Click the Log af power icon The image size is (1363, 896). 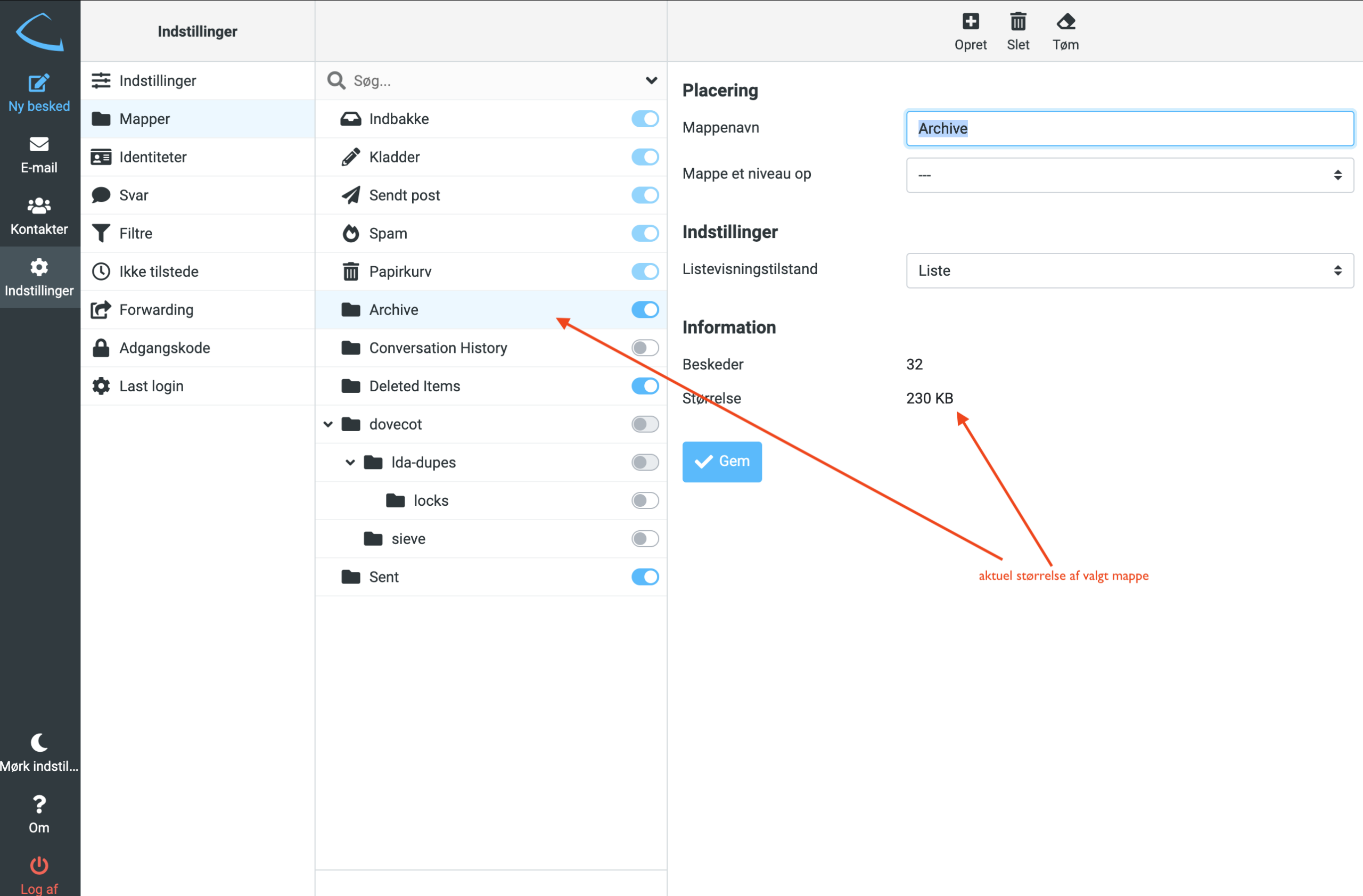[39, 865]
